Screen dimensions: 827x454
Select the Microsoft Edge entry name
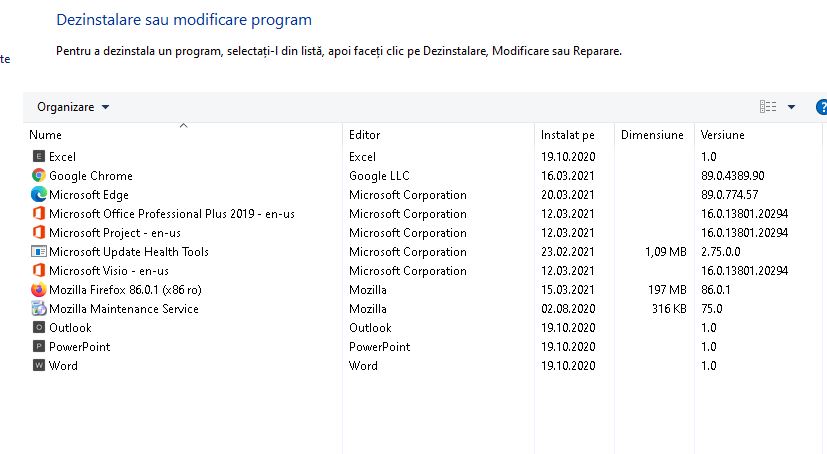[89, 195]
